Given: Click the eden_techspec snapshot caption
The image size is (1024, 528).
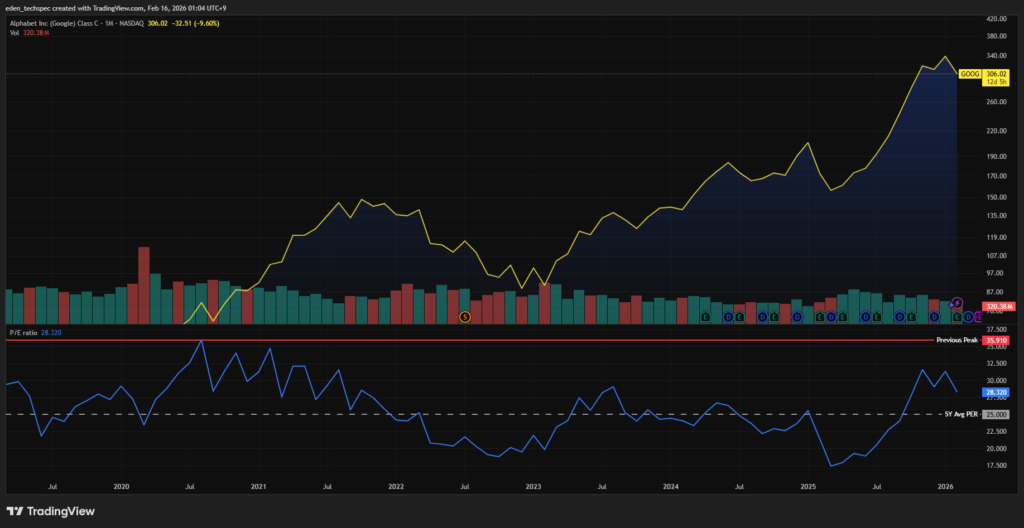Looking at the screenshot, I should 118,8.
